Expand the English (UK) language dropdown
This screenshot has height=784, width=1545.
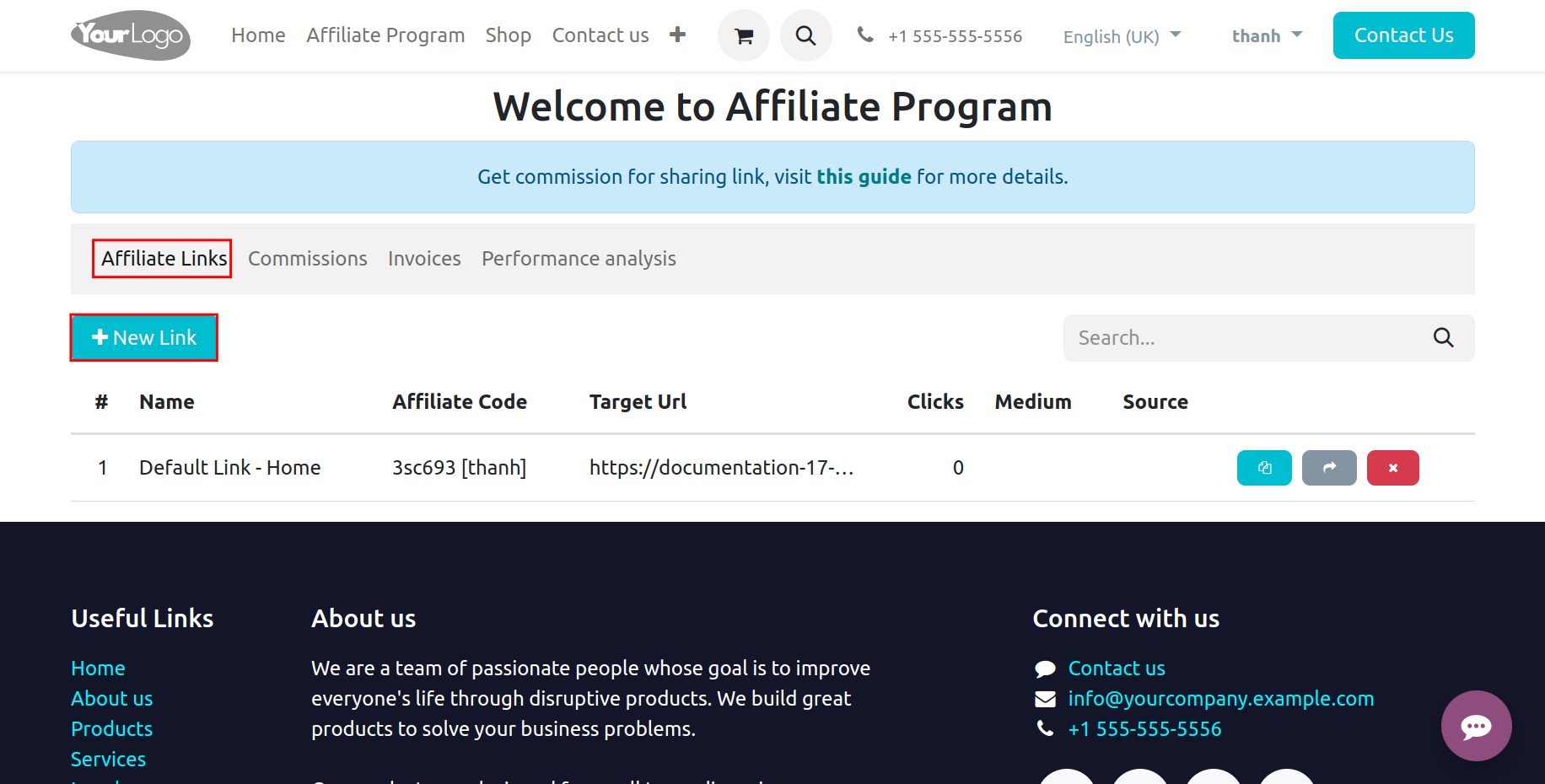[x=1122, y=36]
